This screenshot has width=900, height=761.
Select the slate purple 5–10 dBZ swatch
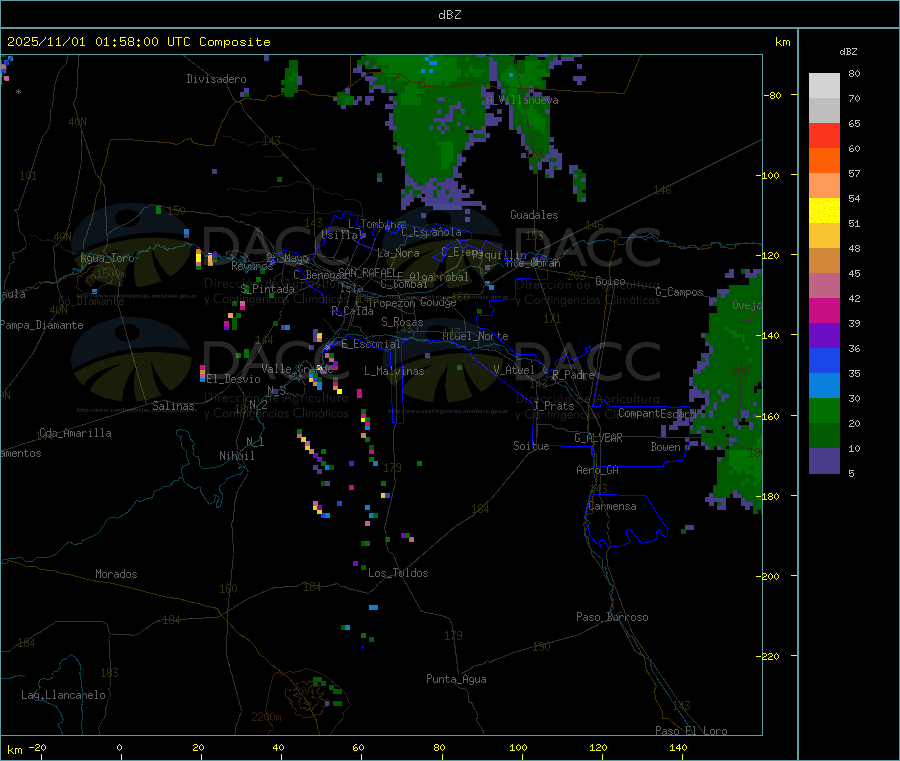tap(824, 461)
